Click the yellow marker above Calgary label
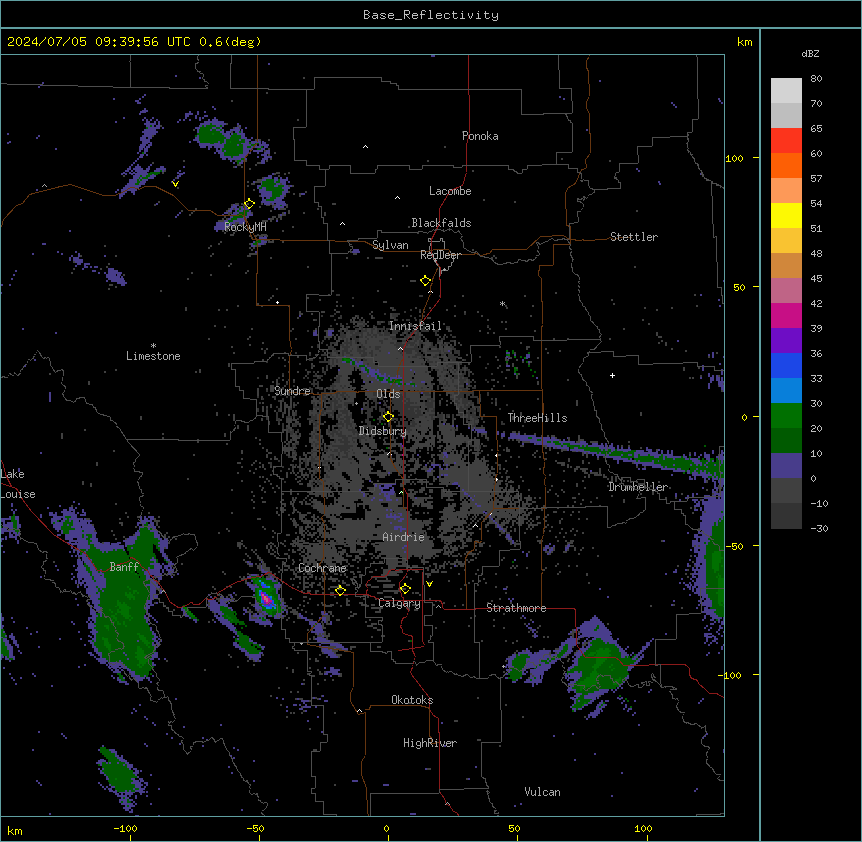 pyautogui.click(x=405, y=589)
